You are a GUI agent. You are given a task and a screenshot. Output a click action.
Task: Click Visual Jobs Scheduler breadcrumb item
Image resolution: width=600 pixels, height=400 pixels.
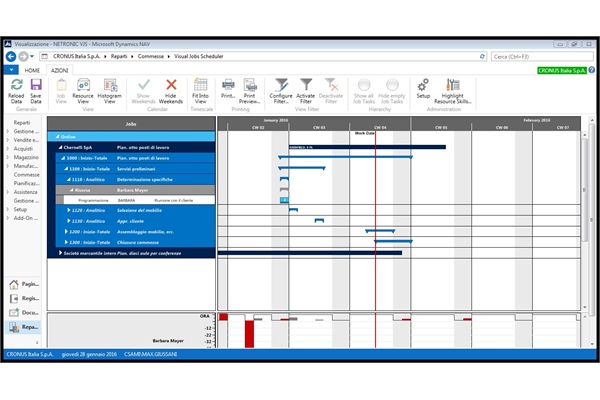199,56
